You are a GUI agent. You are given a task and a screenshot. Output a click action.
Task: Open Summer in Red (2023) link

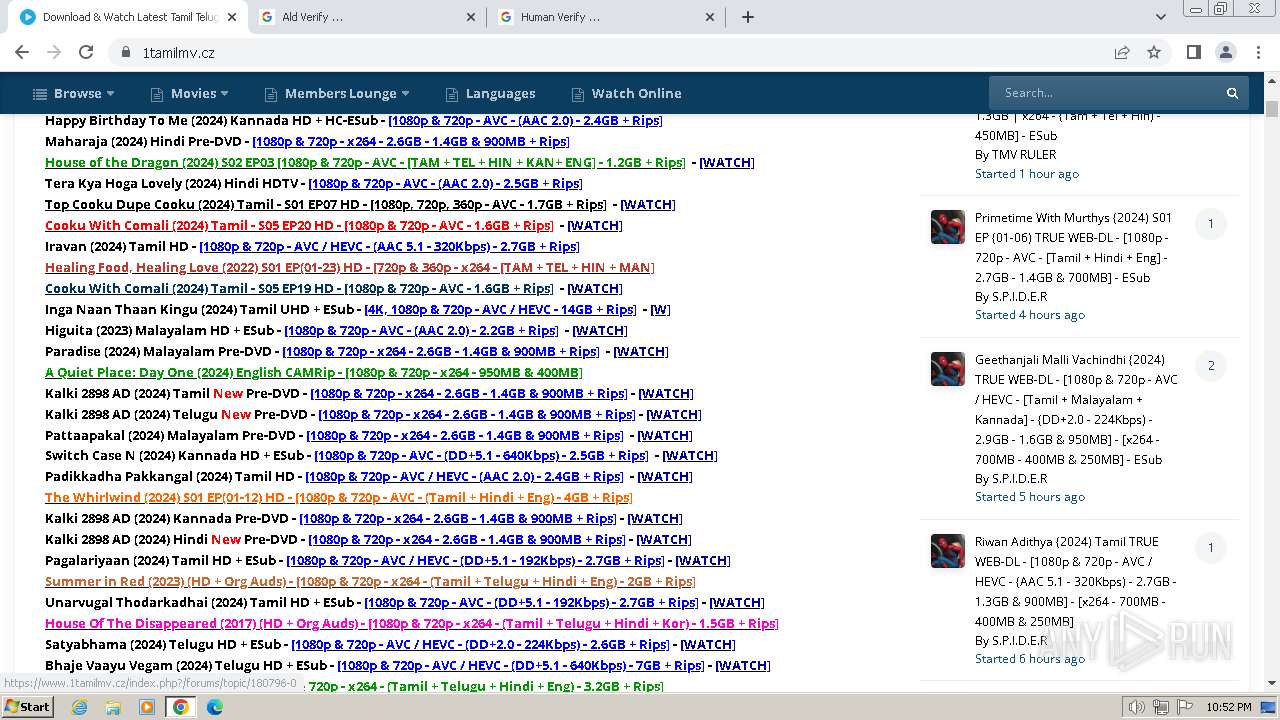coord(370,581)
